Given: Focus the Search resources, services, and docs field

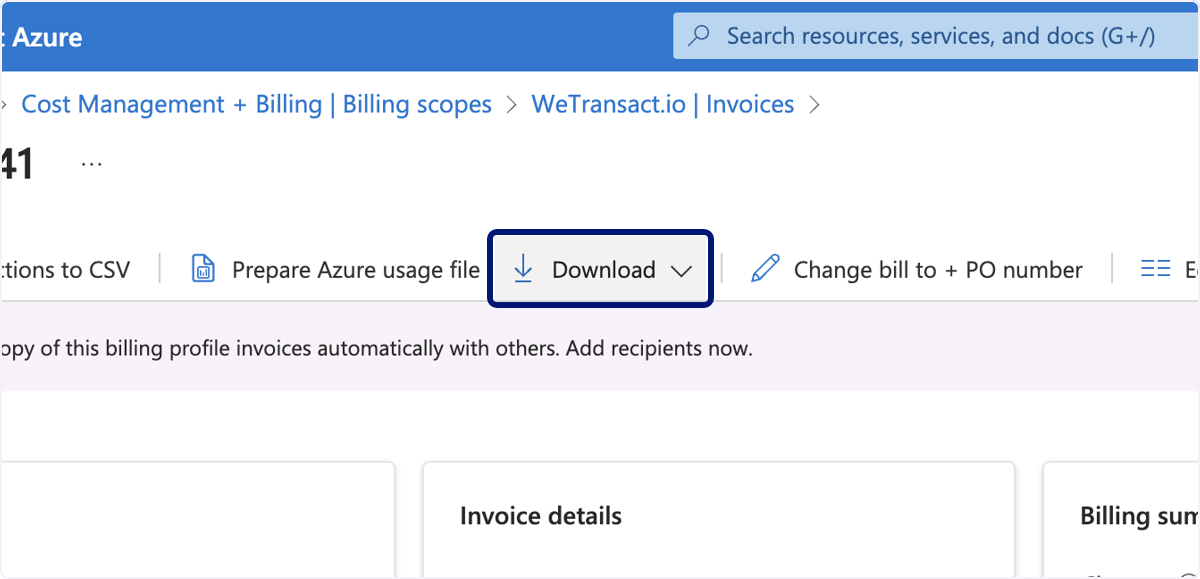Looking at the screenshot, I should [x=936, y=36].
